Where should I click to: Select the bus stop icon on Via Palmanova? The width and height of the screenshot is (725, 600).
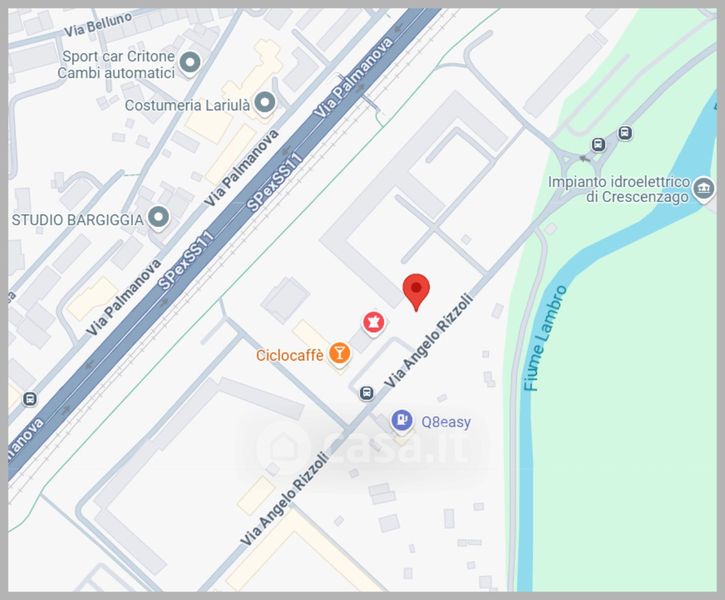point(30,398)
